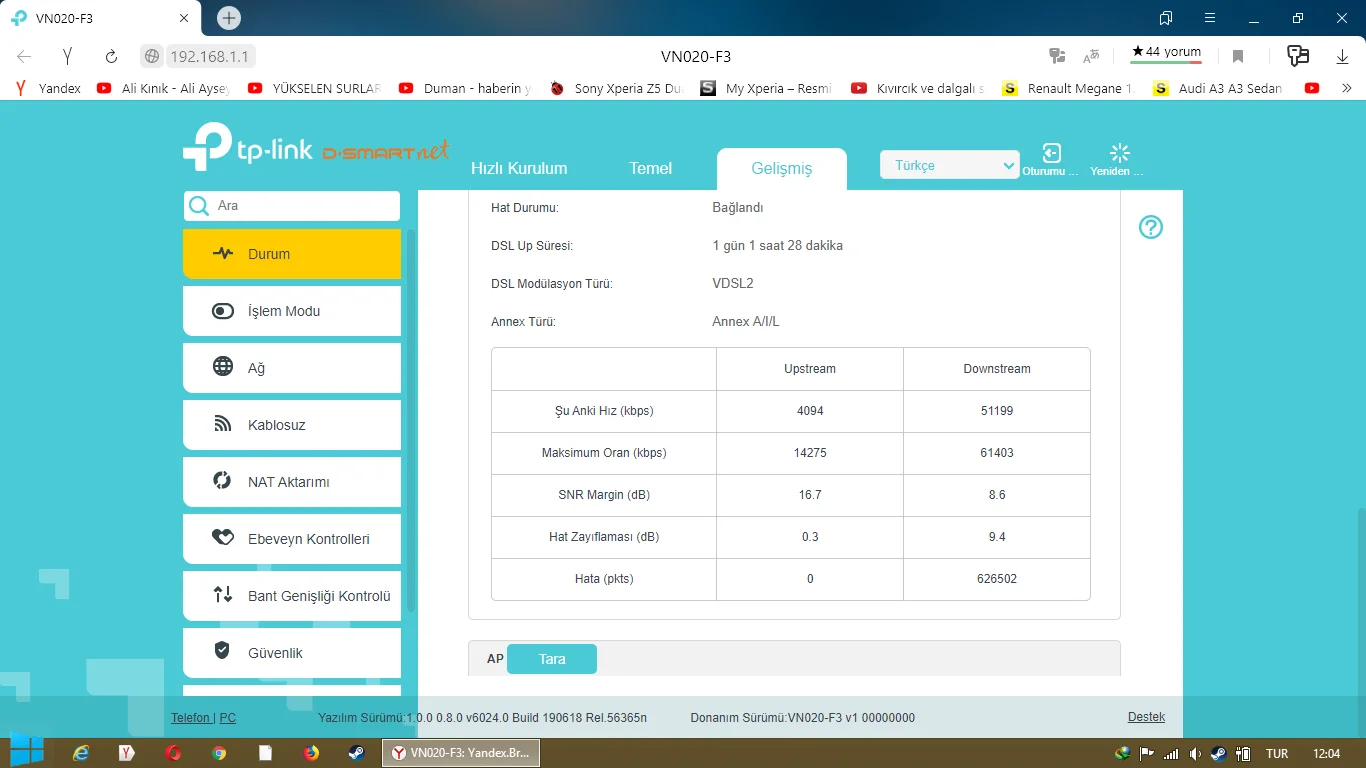
Task: Open the Kablosuz menu item
Action: 292,425
